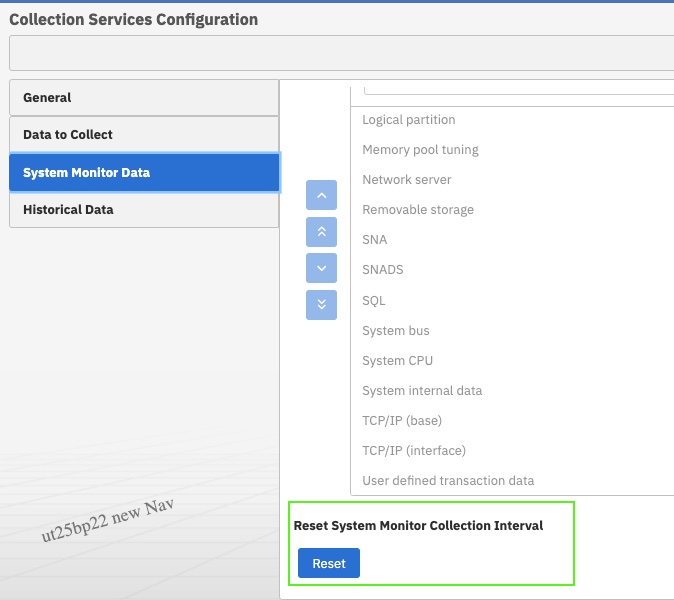674x600 pixels.
Task: Click the double chevron move to top icon
Action: [x=321, y=231]
